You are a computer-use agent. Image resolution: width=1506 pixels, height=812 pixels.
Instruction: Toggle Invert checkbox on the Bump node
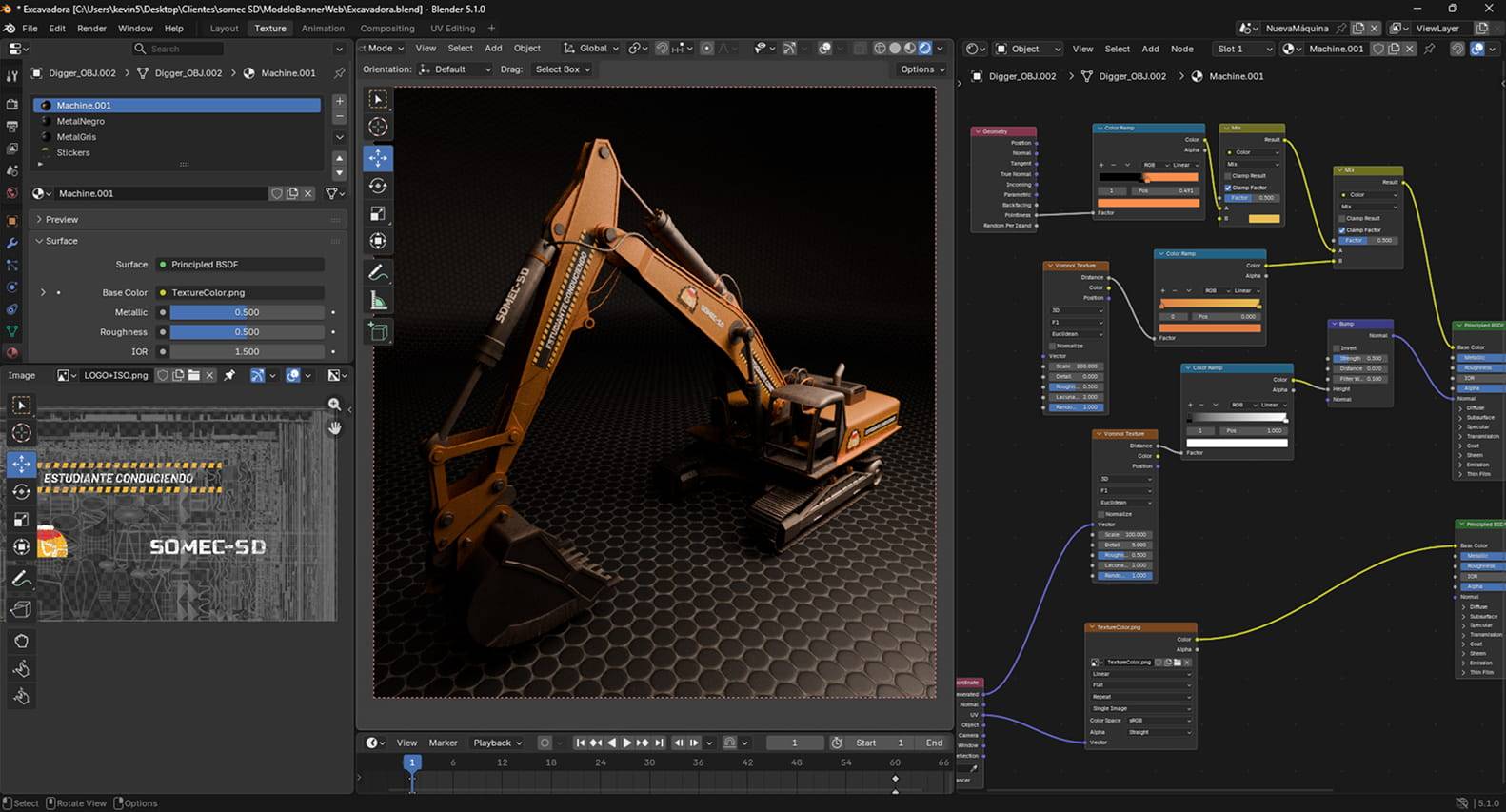1337,348
